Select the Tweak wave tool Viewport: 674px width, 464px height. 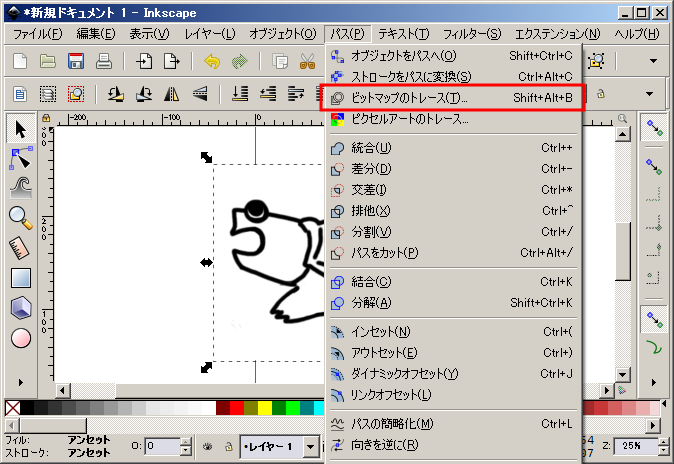click(x=20, y=188)
